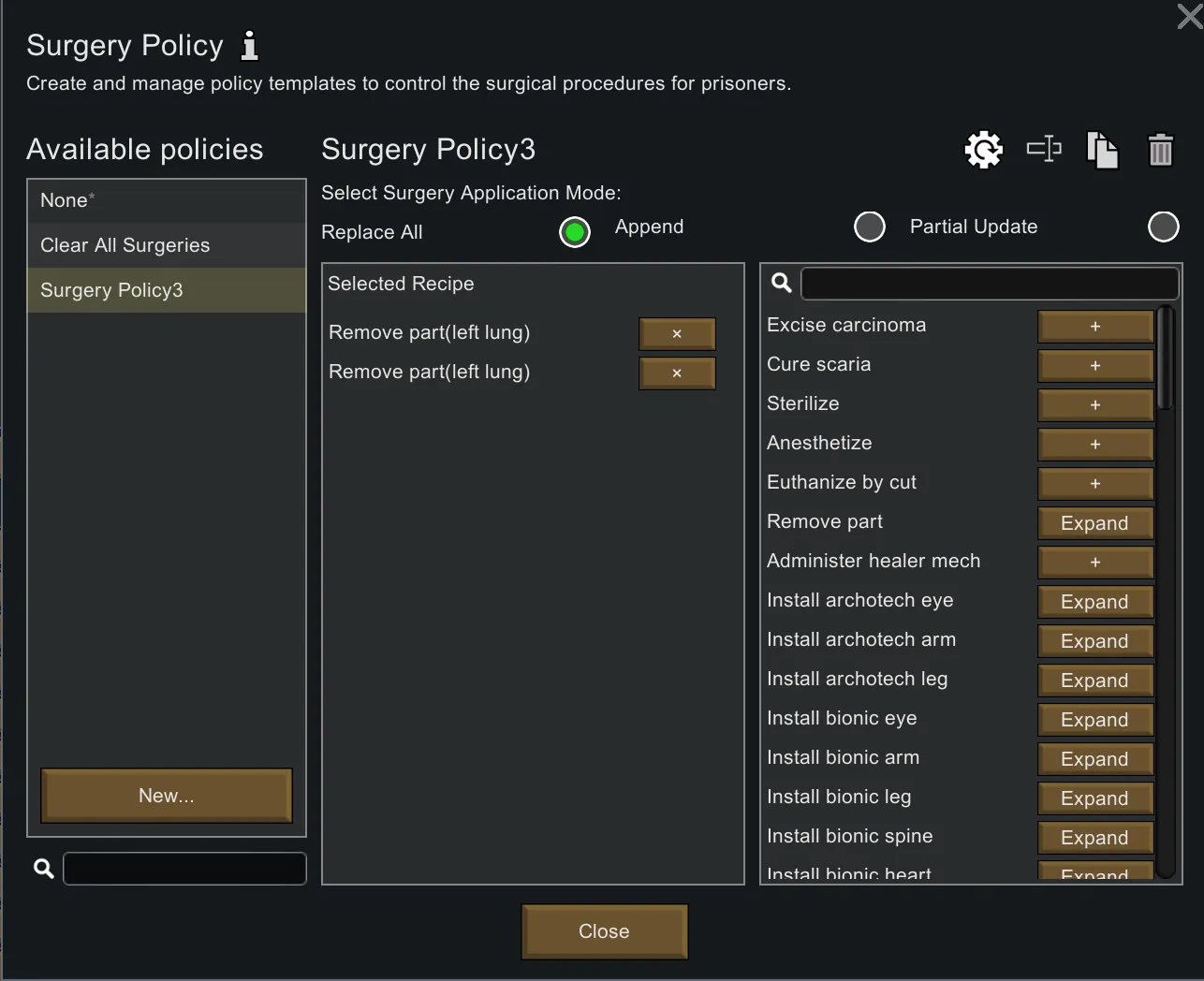Click the New... policy button

pos(167,796)
